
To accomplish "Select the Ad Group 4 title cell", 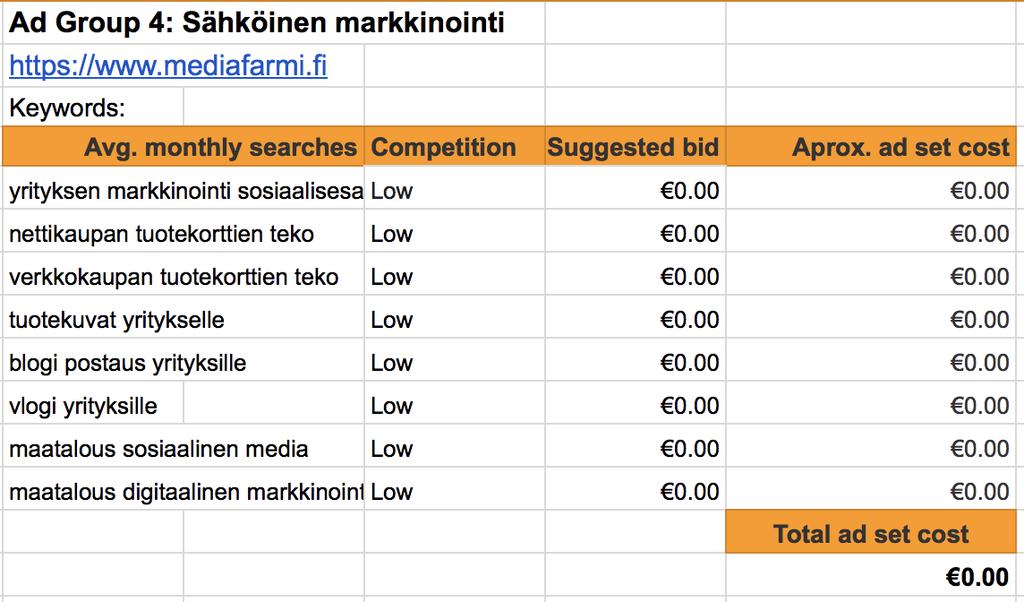I will click(x=274, y=23).
